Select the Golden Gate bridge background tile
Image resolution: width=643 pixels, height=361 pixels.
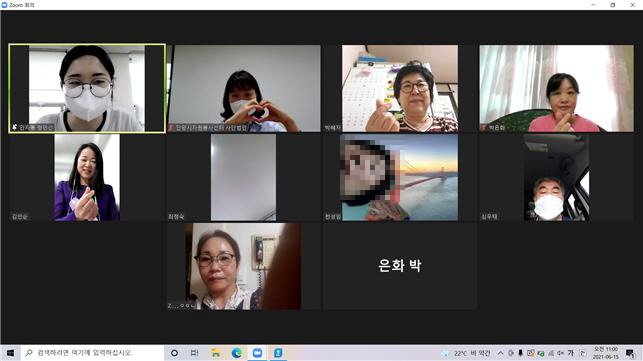click(400, 177)
